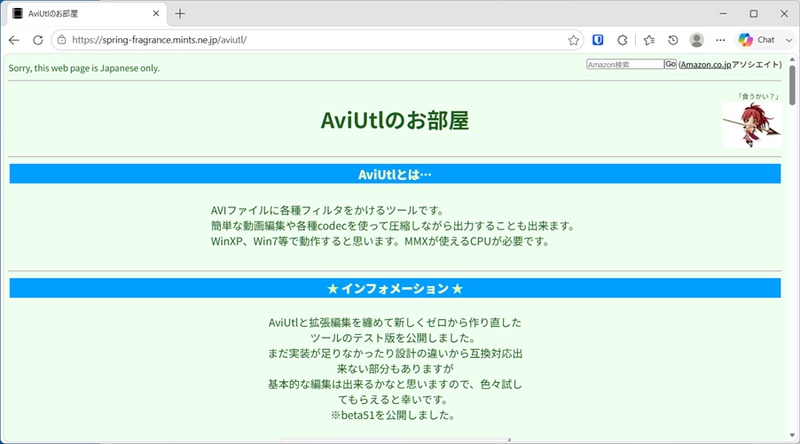This screenshot has width=800, height=444.
Task: Click the Amazon検索 input field
Action: [625, 64]
